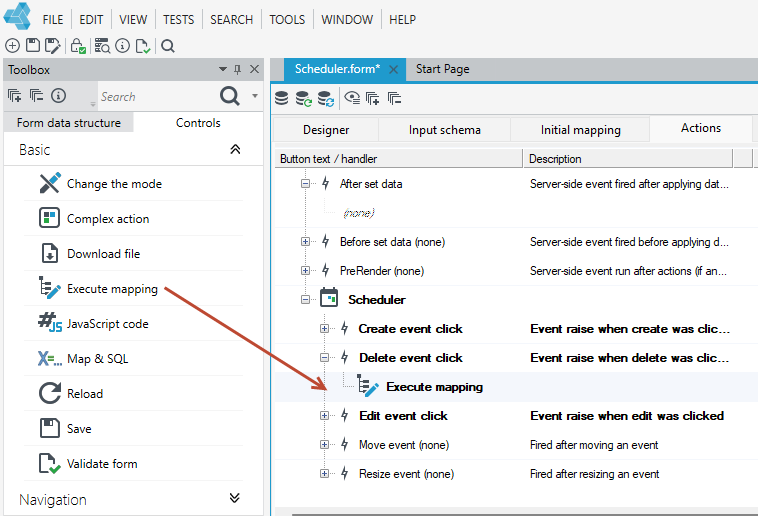This screenshot has height=516, width=758.
Task: Click the magnifier-over-list toolbar icon
Action: coord(102,46)
